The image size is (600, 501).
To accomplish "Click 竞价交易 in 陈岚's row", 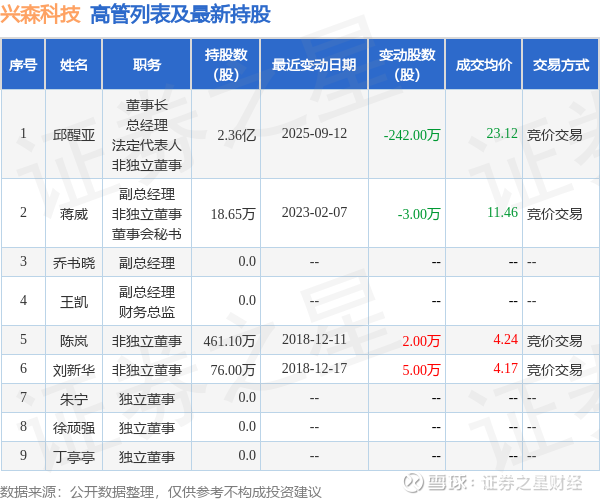I will point(554,341).
